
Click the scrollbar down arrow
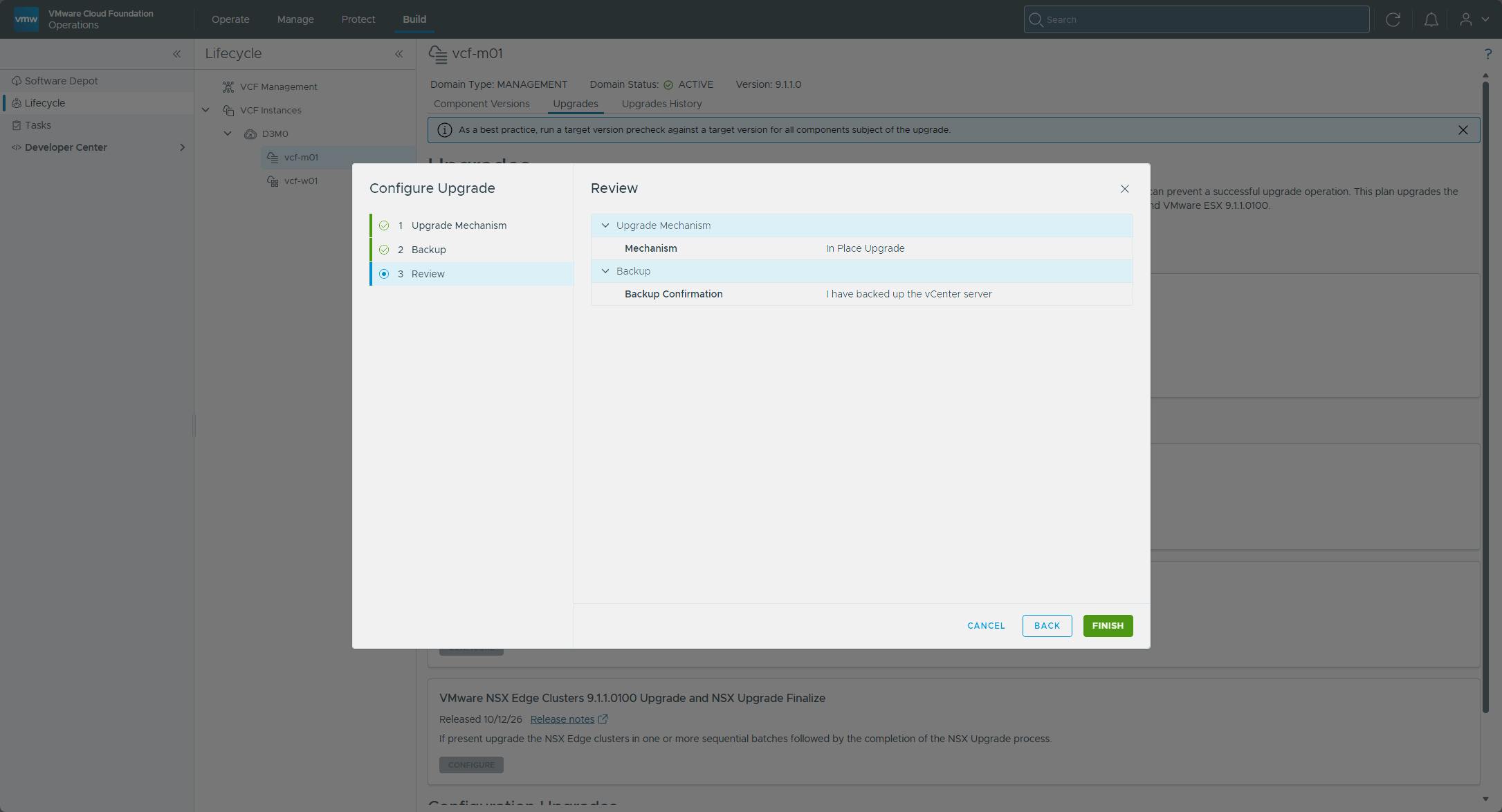[x=1485, y=799]
